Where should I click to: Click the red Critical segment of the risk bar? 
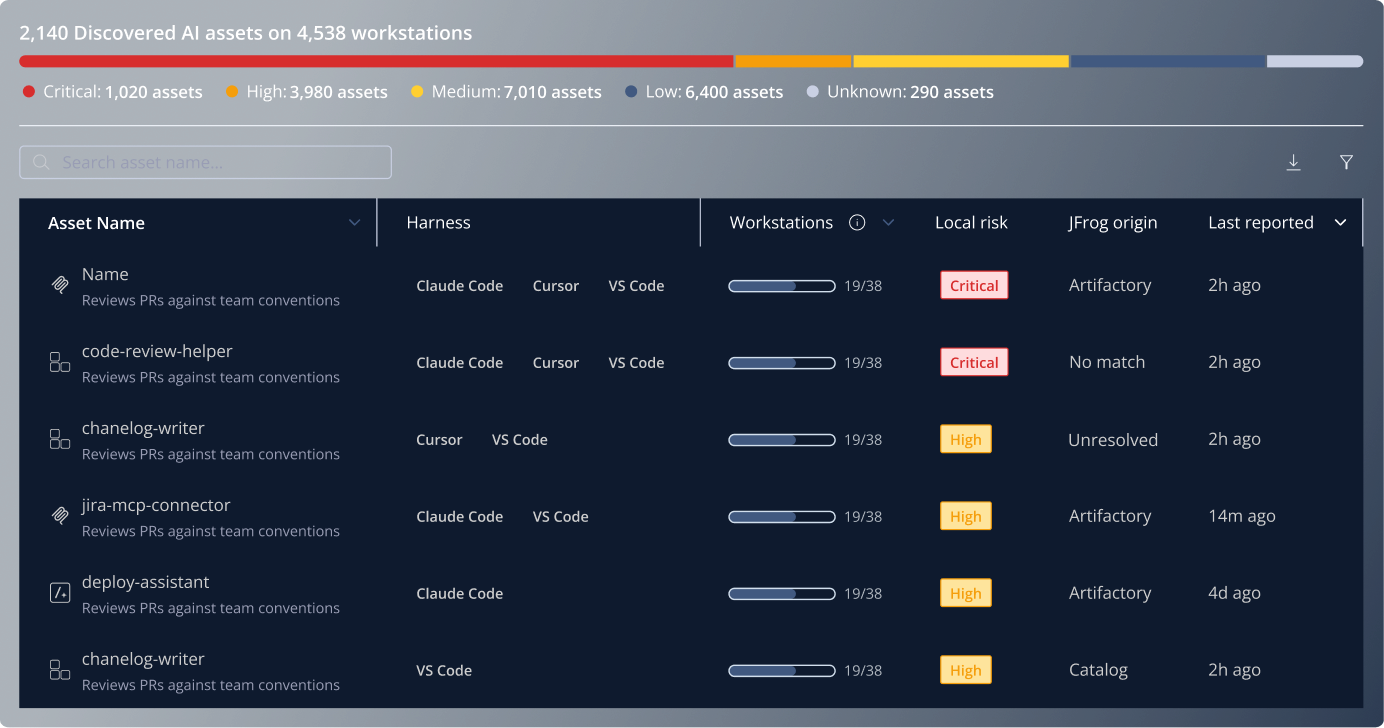tap(376, 61)
